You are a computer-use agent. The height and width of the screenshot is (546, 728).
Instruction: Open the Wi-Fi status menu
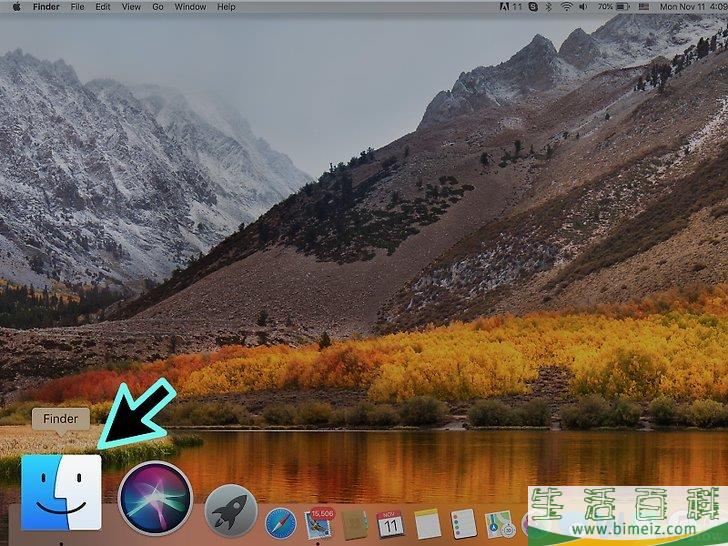566,6
